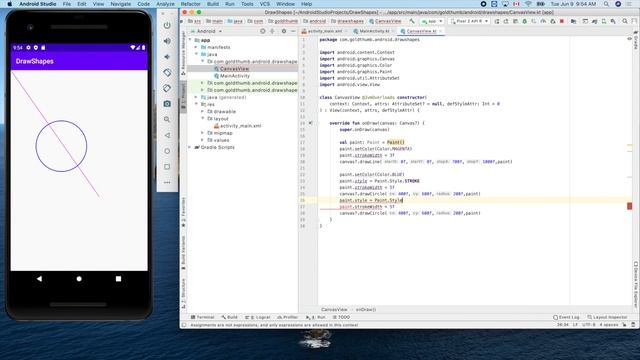Click the emulator volume down icon

tap(167, 57)
